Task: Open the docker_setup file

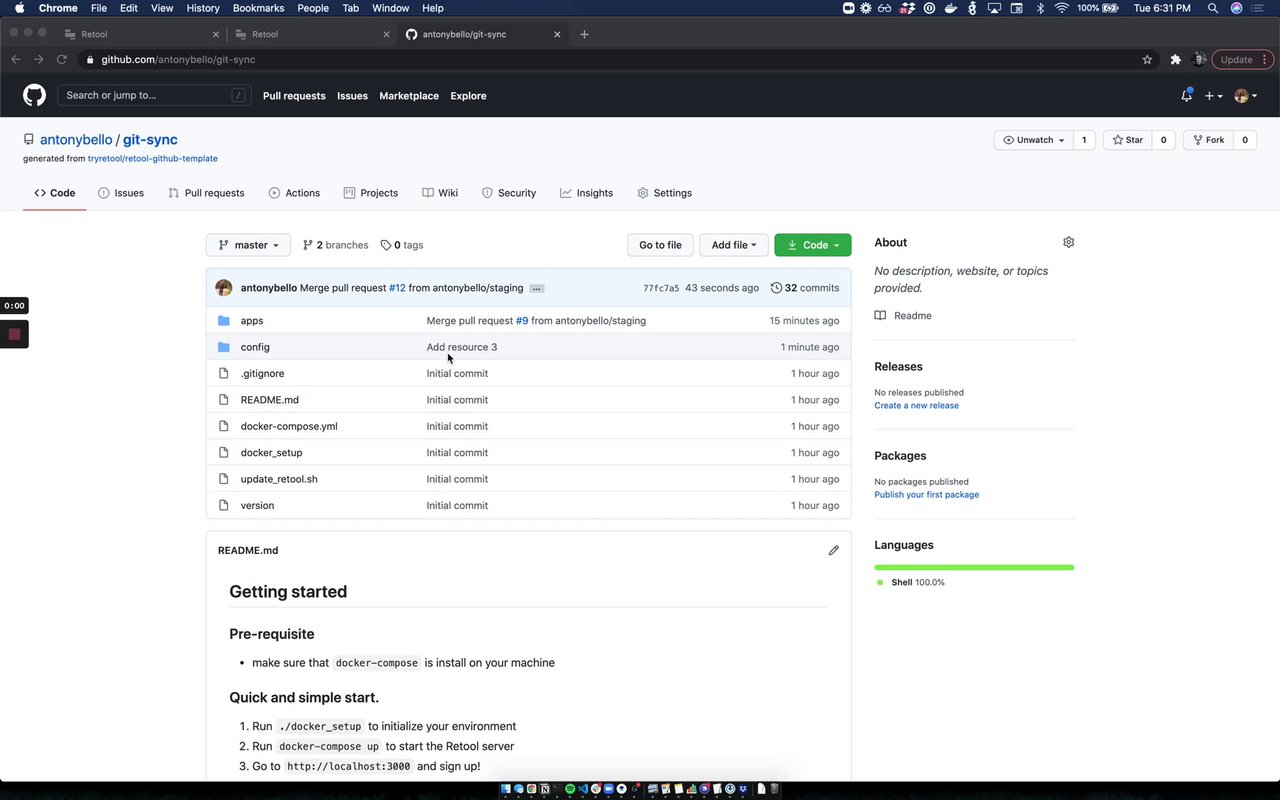Action: tap(271, 453)
